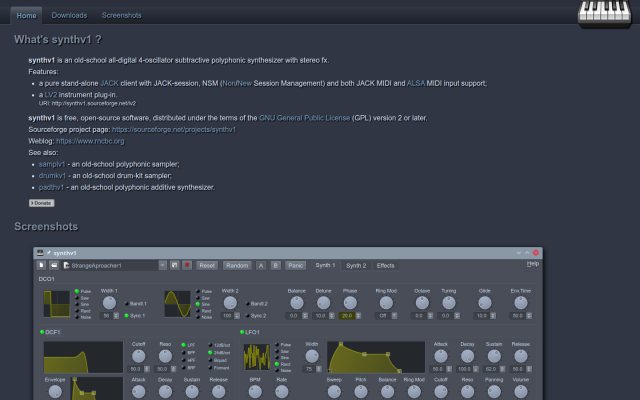Select the 24dB/oct filter slope

point(220,352)
